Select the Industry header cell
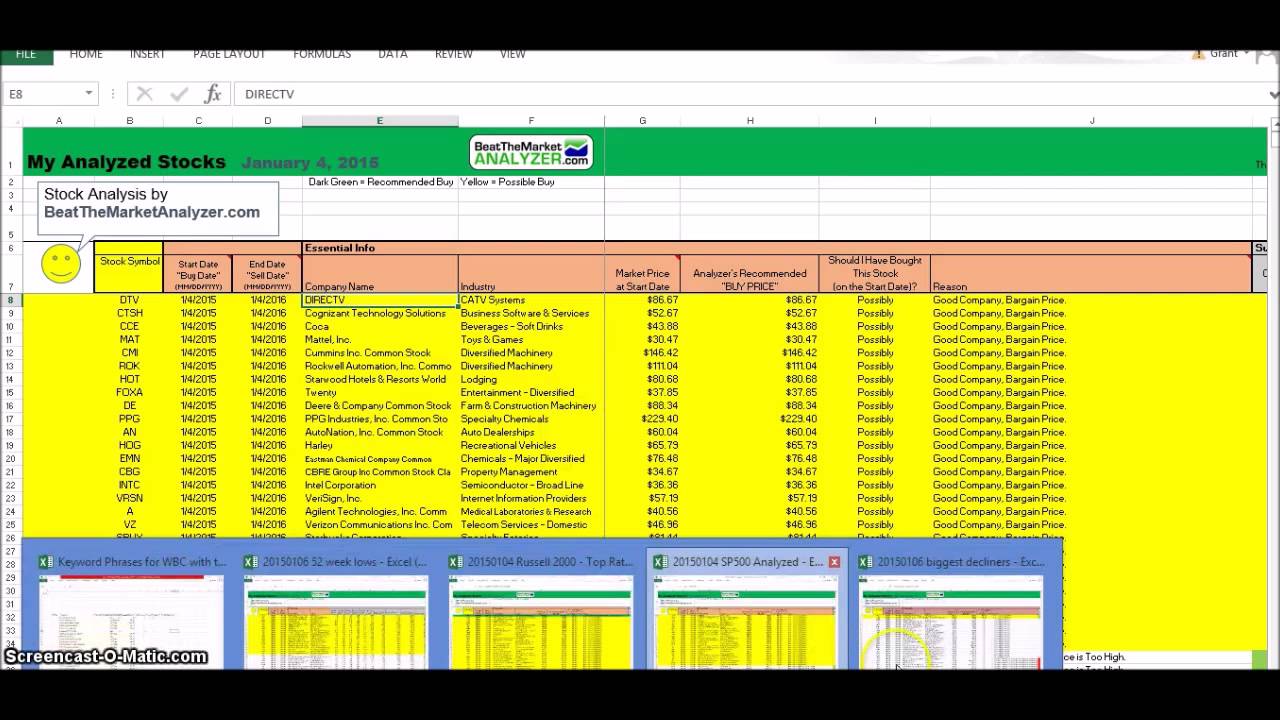 pos(531,273)
